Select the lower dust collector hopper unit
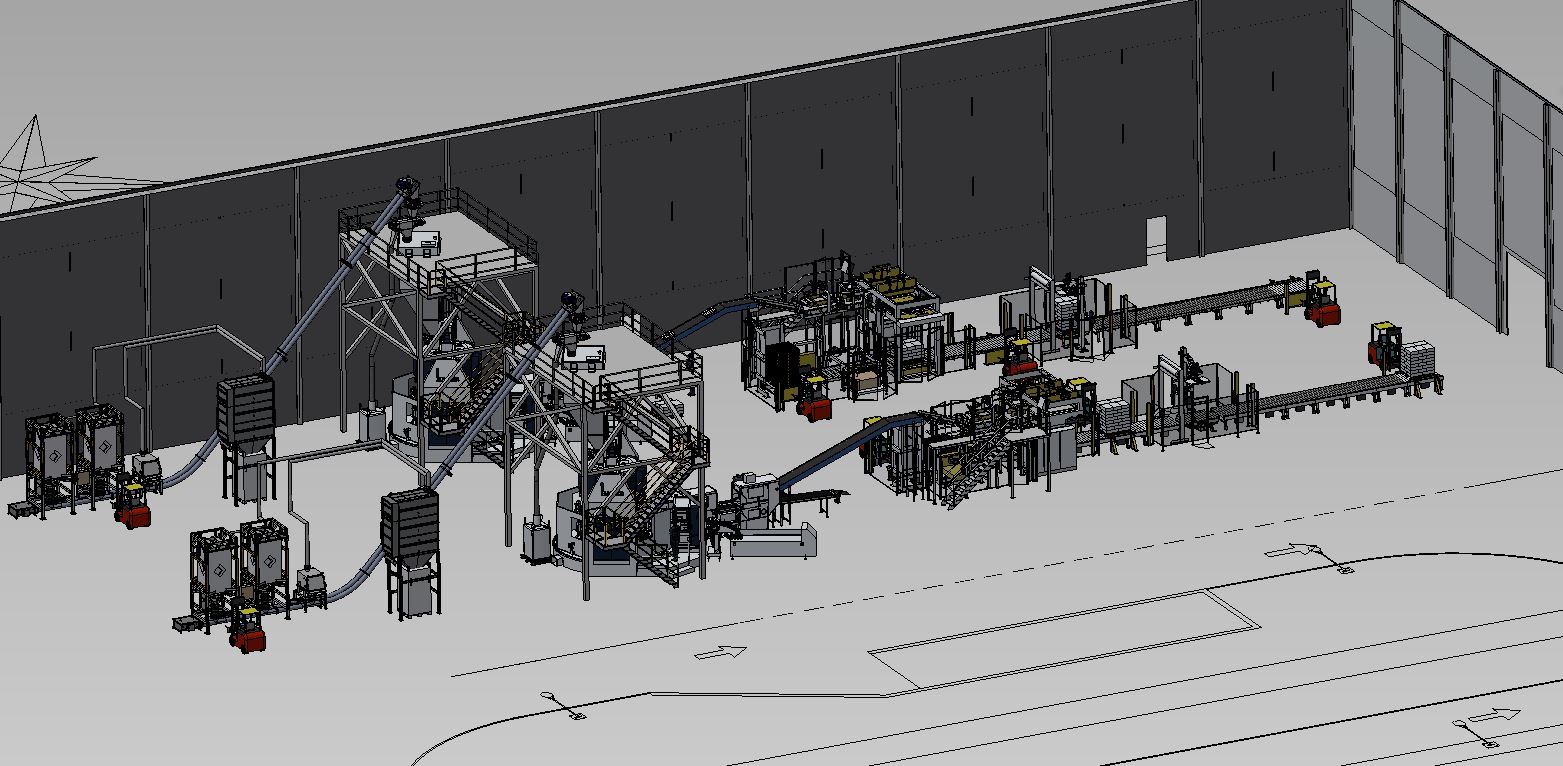 pyautogui.click(x=410, y=532)
